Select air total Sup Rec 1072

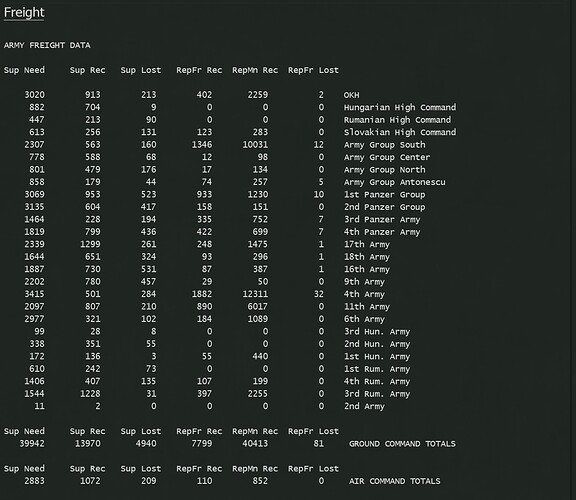[90, 481]
